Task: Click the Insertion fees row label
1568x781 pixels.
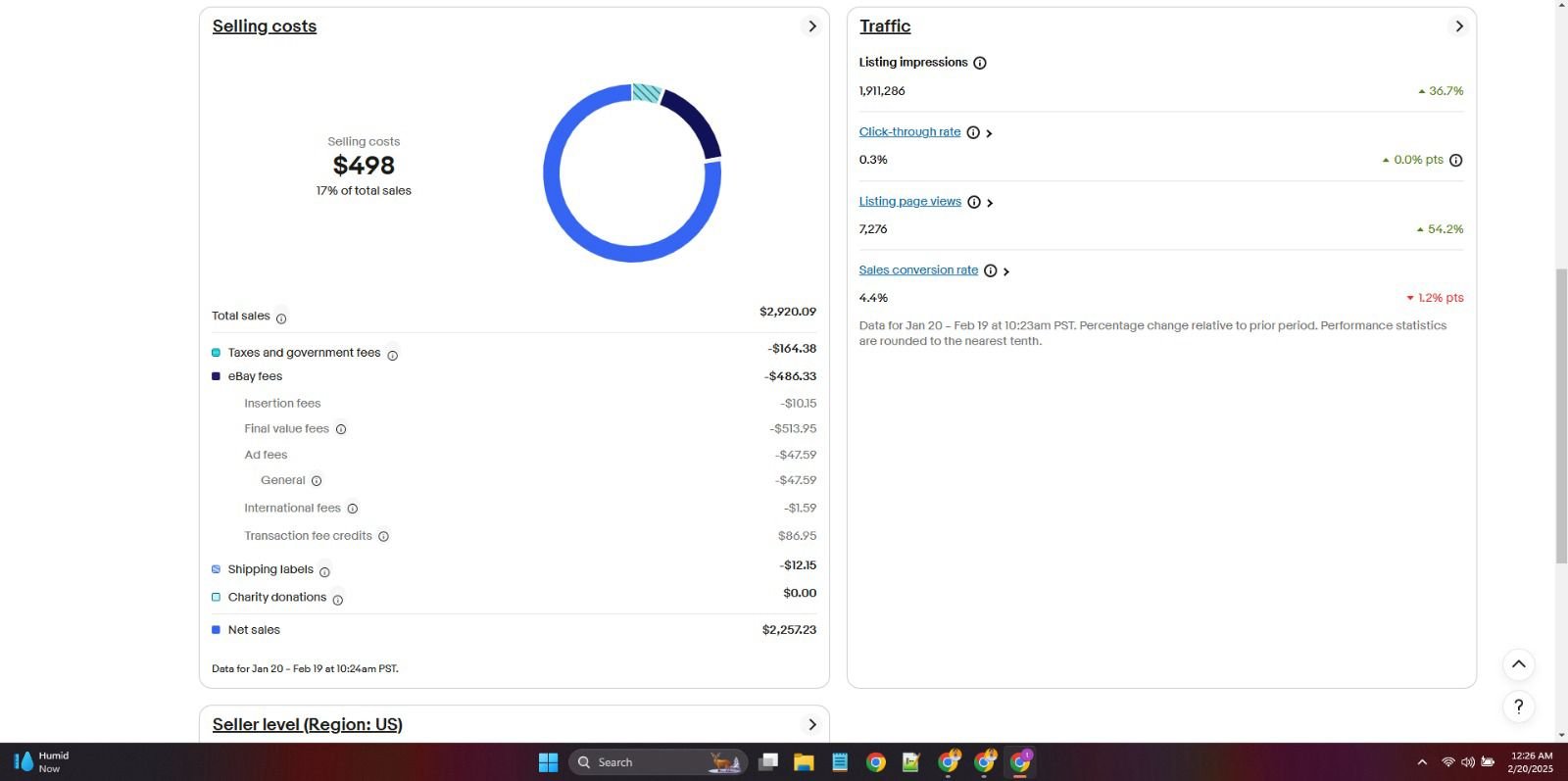Action: click(282, 404)
